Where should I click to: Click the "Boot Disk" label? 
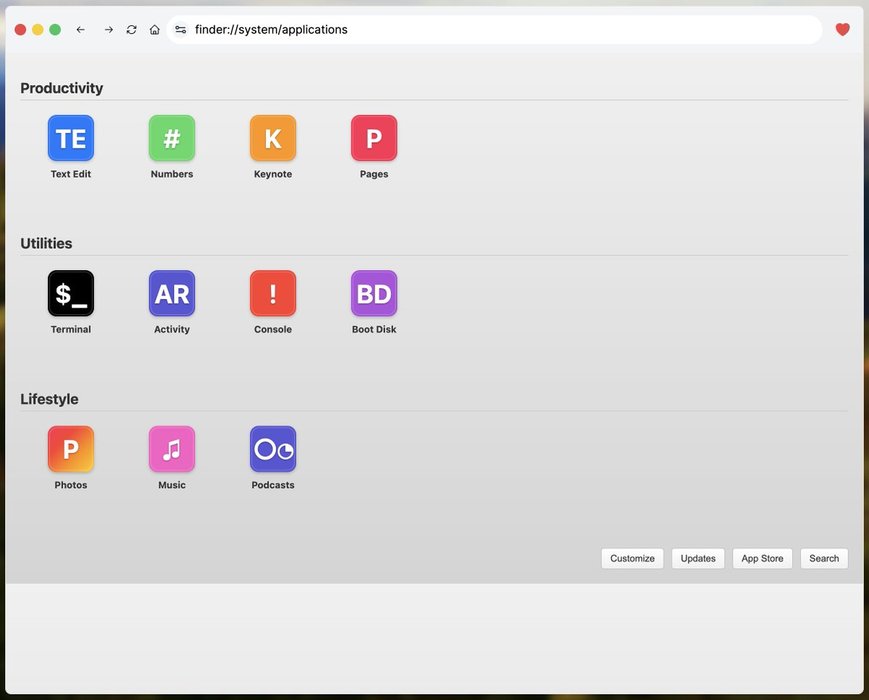pyautogui.click(x=374, y=329)
